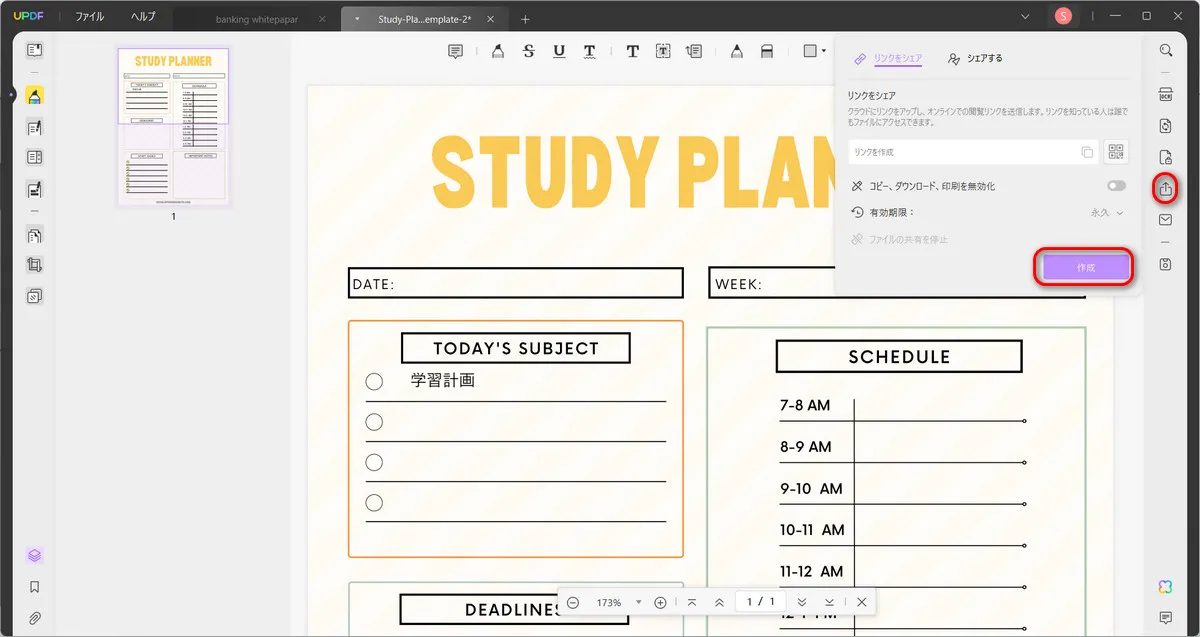Screen dimensions: 1200x637
Task: Click the first checkbox circle beside 学習計画
Action: pyautogui.click(x=374, y=382)
